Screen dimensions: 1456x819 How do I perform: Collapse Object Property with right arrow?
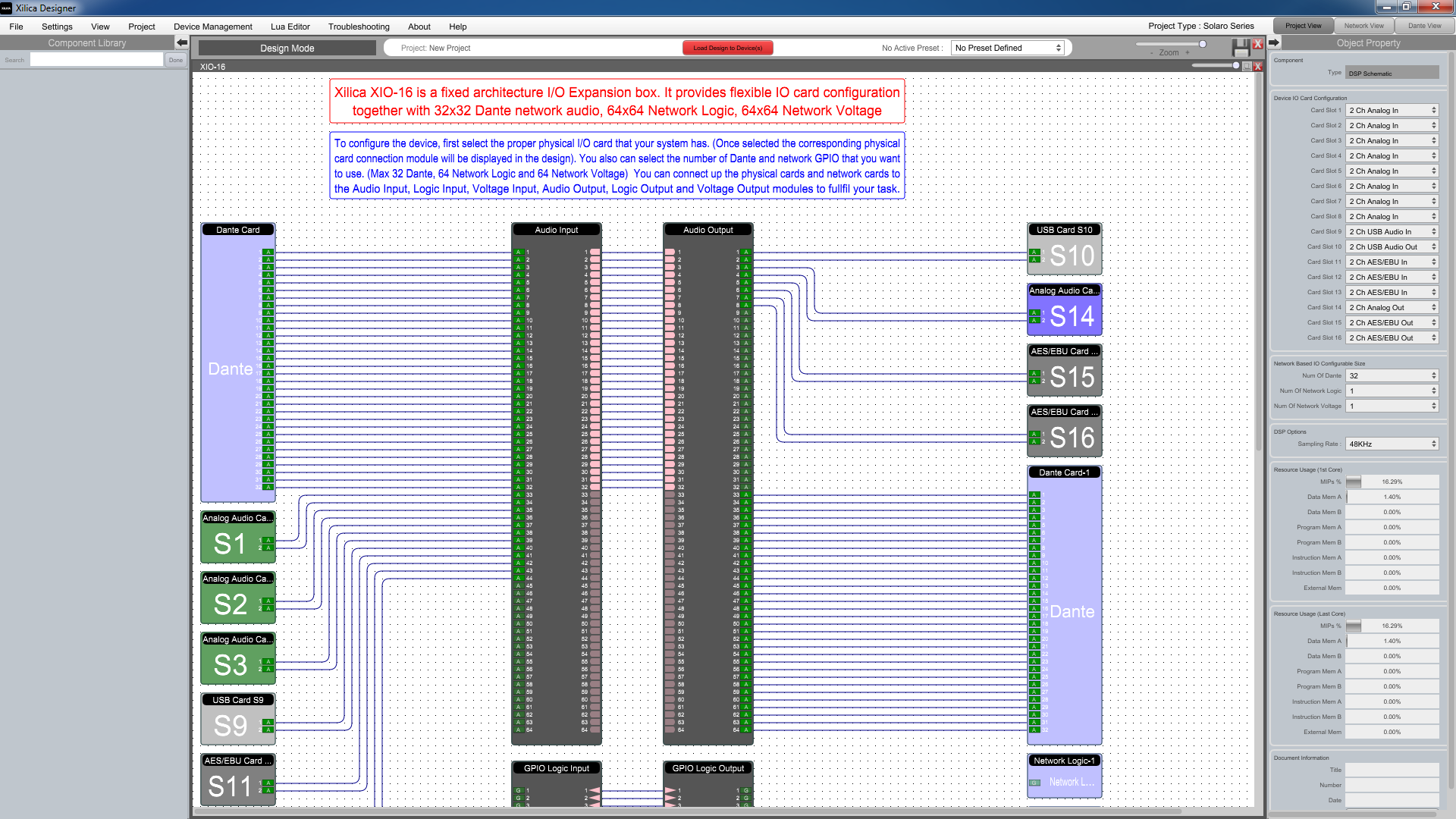pyautogui.click(x=1274, y=43)
